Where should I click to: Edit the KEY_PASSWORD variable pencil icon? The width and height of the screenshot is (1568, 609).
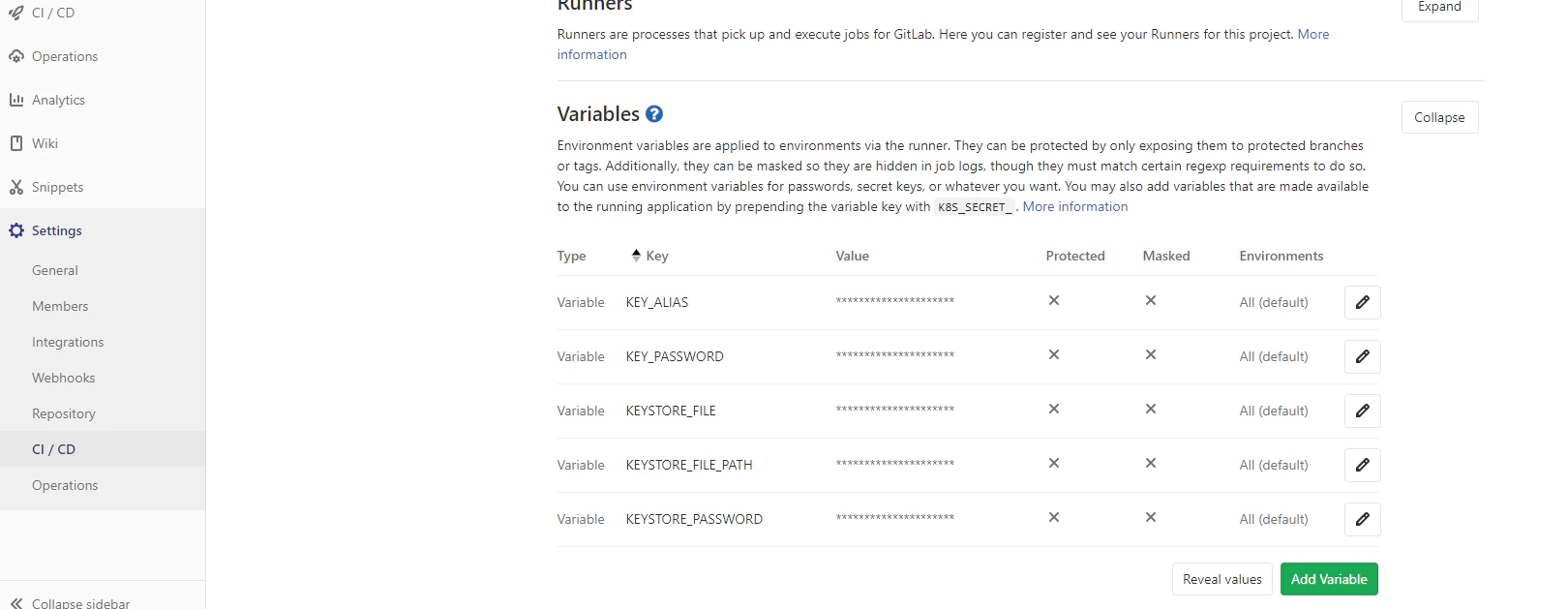click(1362, 356)
